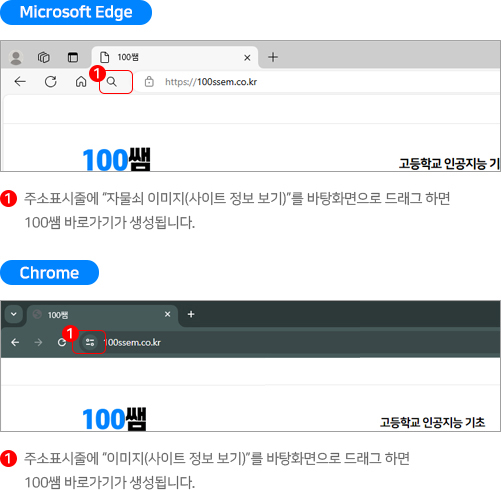Go back in the Edge browser

click(20, 81)
